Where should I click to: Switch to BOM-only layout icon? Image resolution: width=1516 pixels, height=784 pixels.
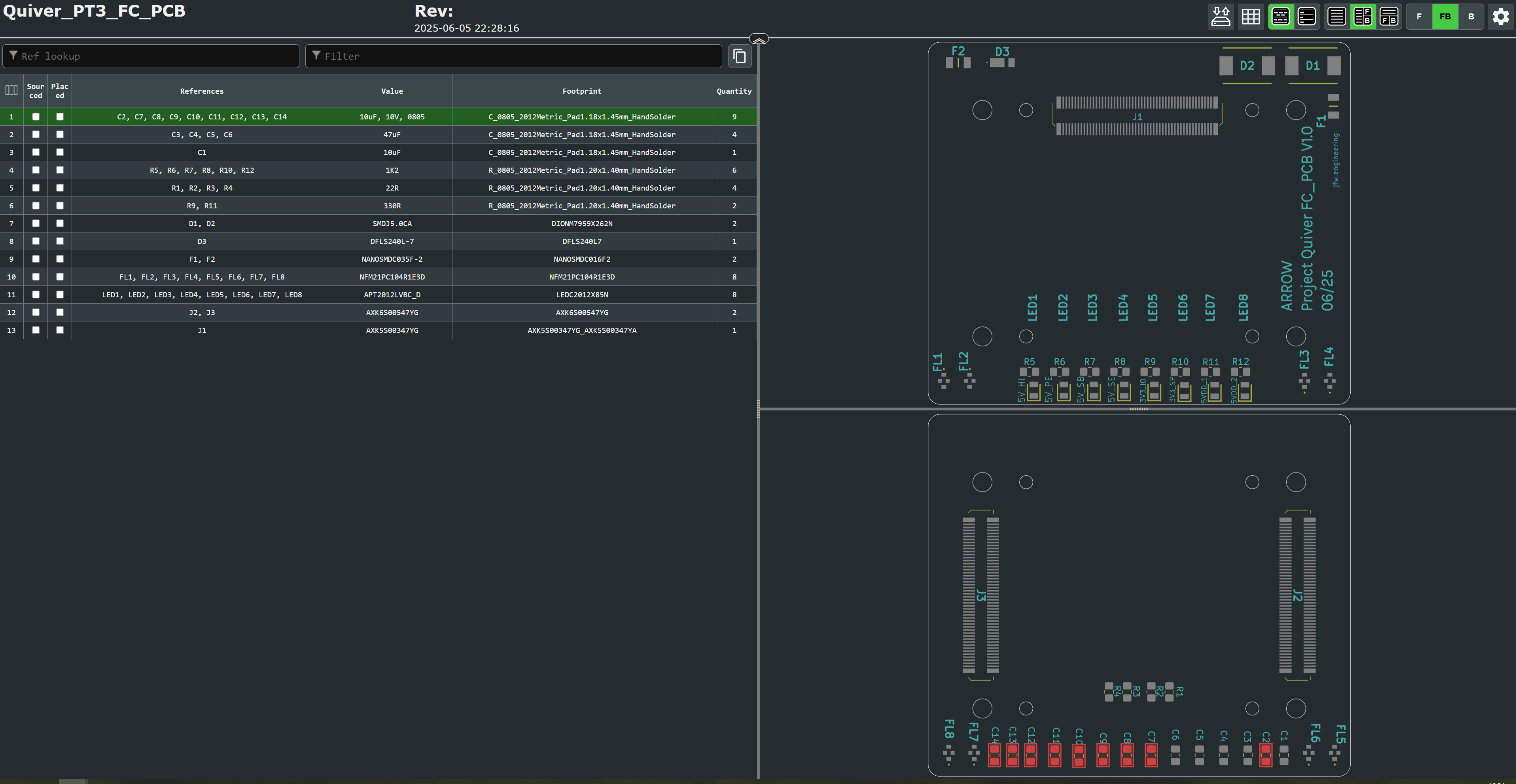(x=1336, y=17)
